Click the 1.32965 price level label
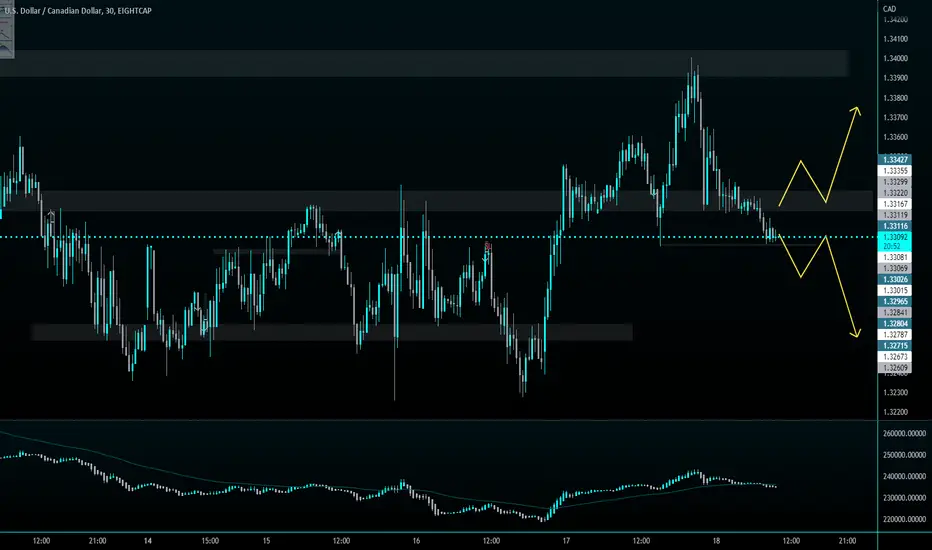Screen dimensions: 932x550 point(895,301)
